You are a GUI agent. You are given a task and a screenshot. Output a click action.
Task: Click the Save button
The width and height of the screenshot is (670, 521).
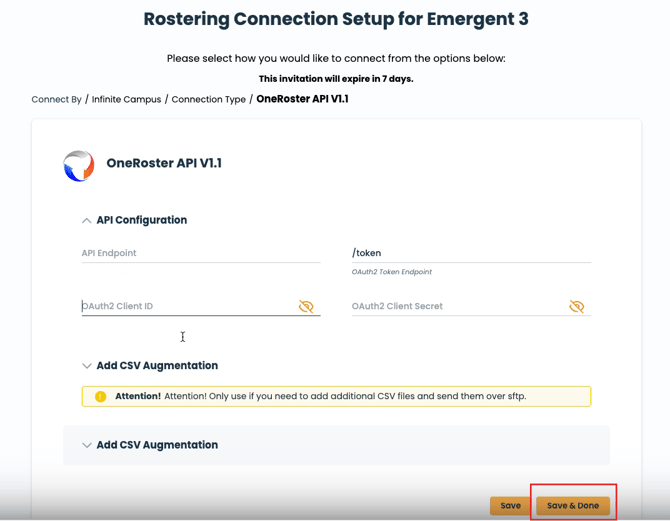[x=510, y=506]
